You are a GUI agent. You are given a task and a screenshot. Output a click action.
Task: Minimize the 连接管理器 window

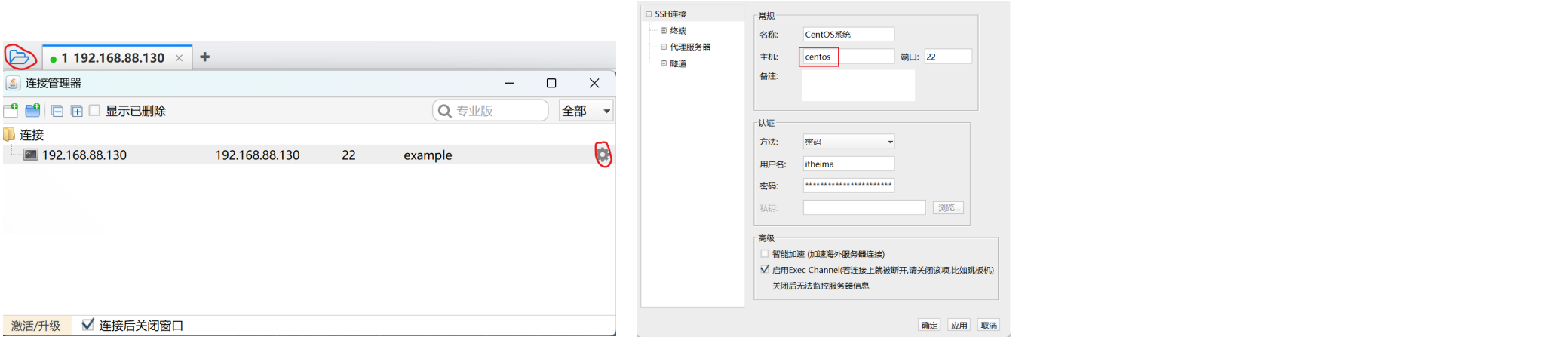[509, 83]
